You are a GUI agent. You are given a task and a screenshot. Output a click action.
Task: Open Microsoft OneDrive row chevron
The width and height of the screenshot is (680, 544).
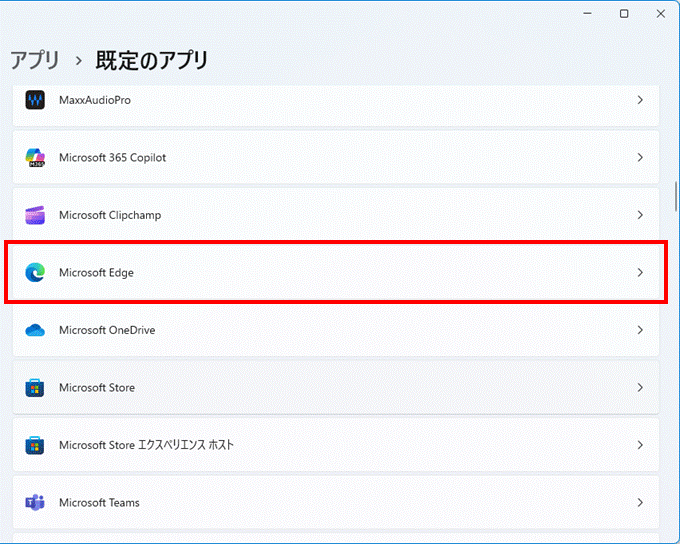(640, 330)
